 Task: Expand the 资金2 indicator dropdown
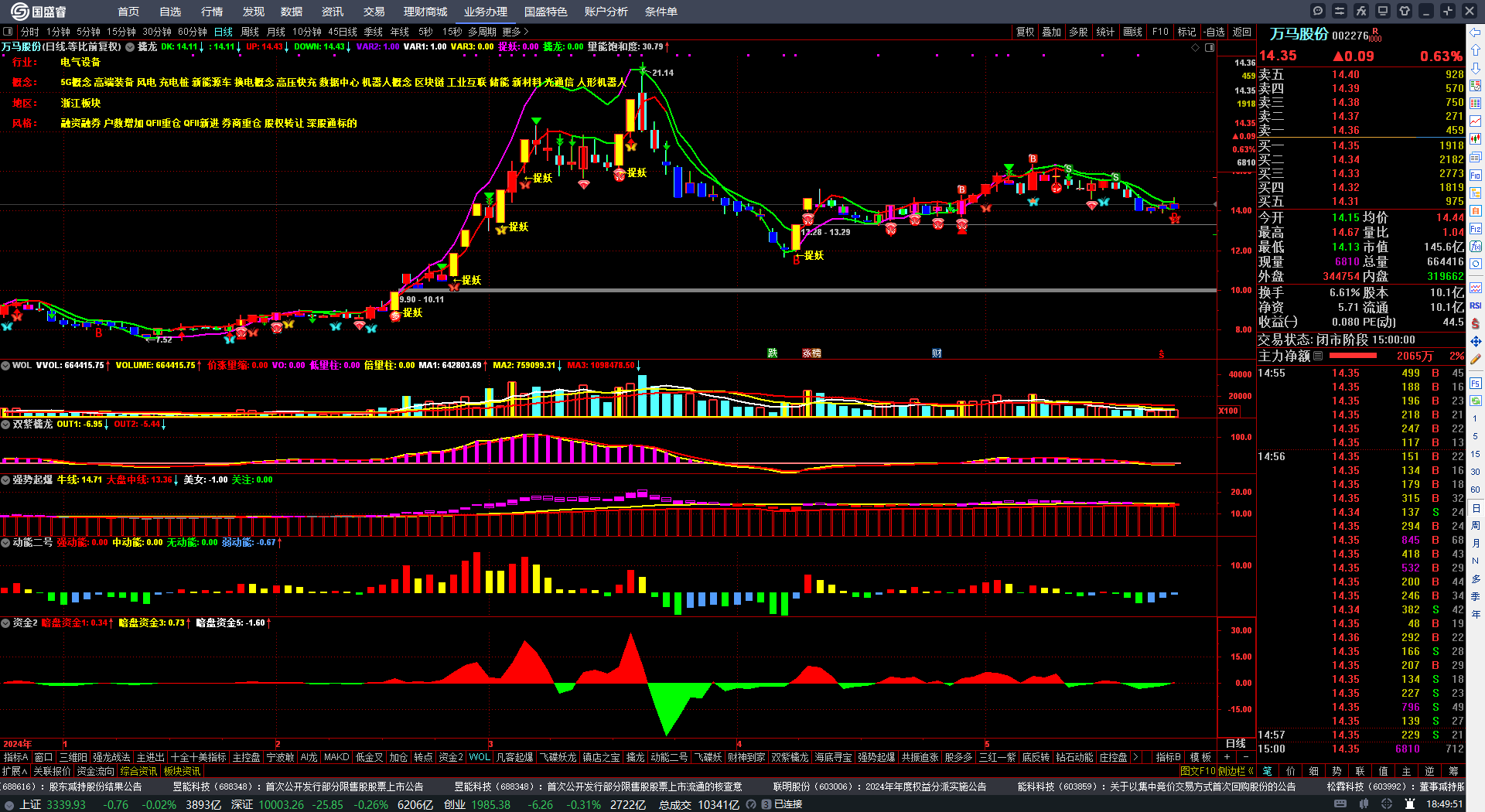(x=5, y=623)
